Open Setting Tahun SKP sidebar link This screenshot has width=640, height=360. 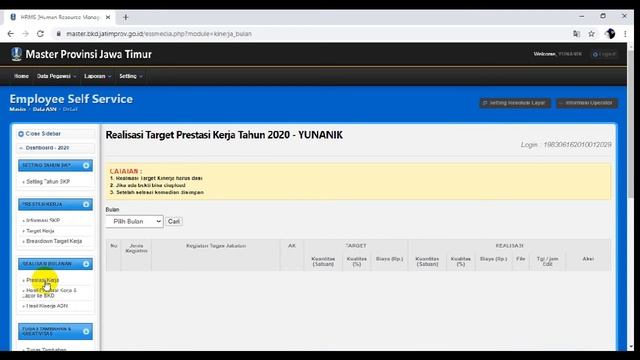point(48,182)
